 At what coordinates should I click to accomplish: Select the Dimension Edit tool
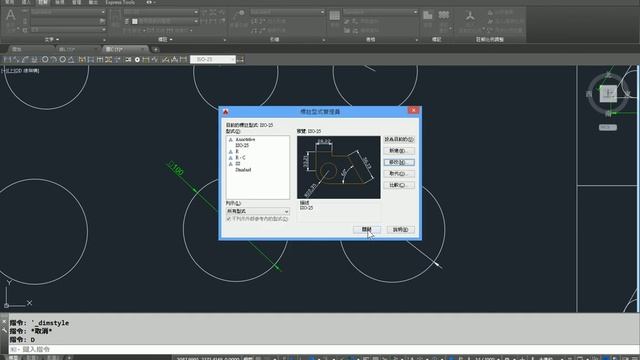pyautogui.click(x=165, y=60)
